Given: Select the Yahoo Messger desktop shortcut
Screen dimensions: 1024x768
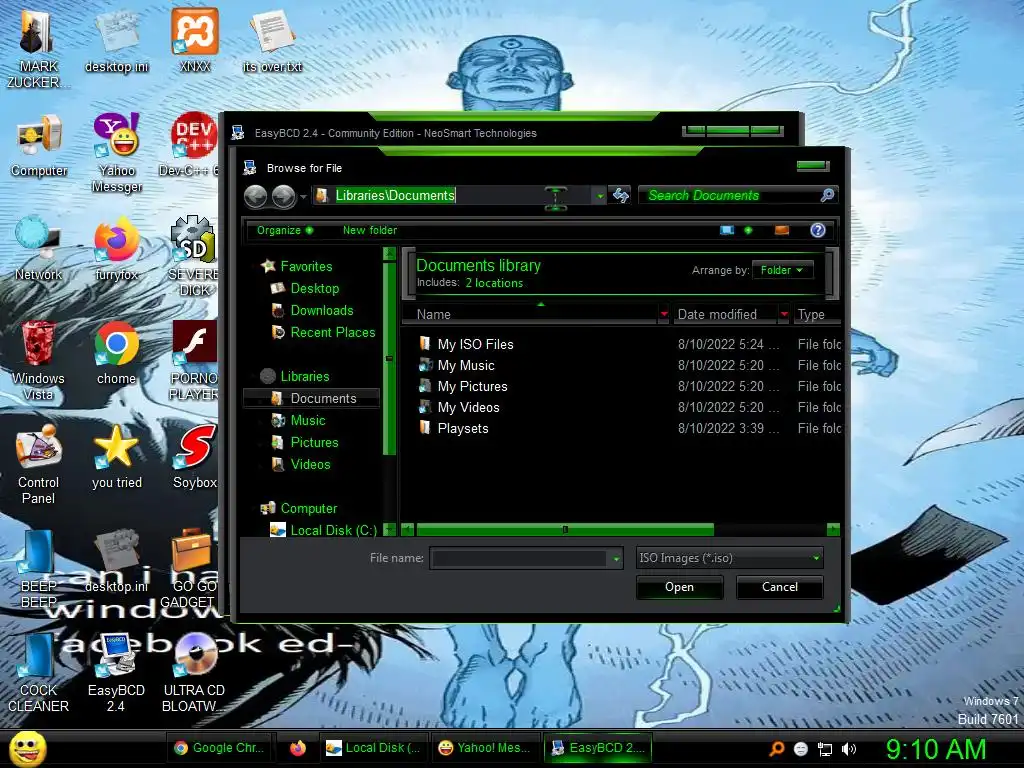Looking at the screenshot, I should 117,152.
